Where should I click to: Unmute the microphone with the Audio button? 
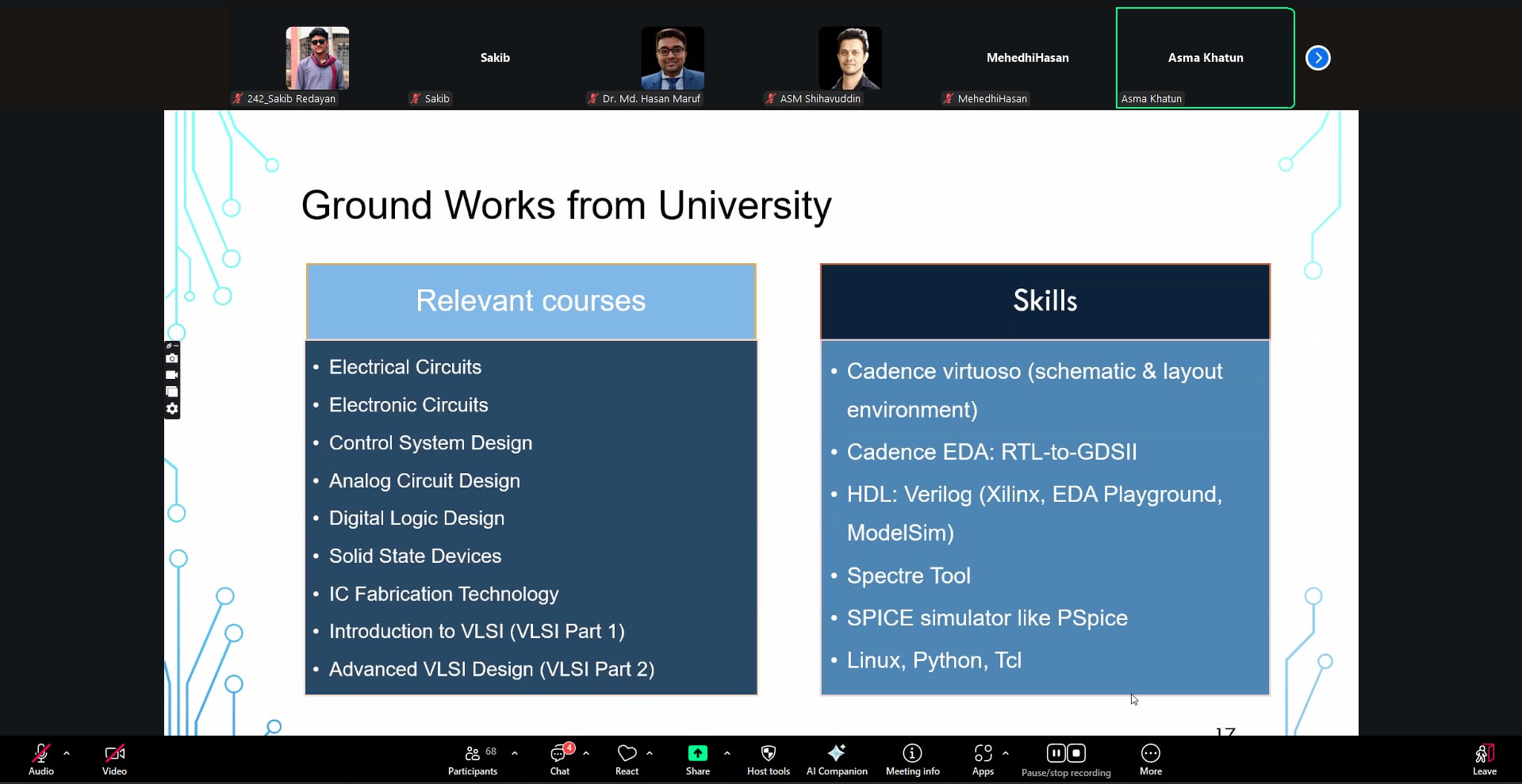pyautogui.click(x=41, y=758)
